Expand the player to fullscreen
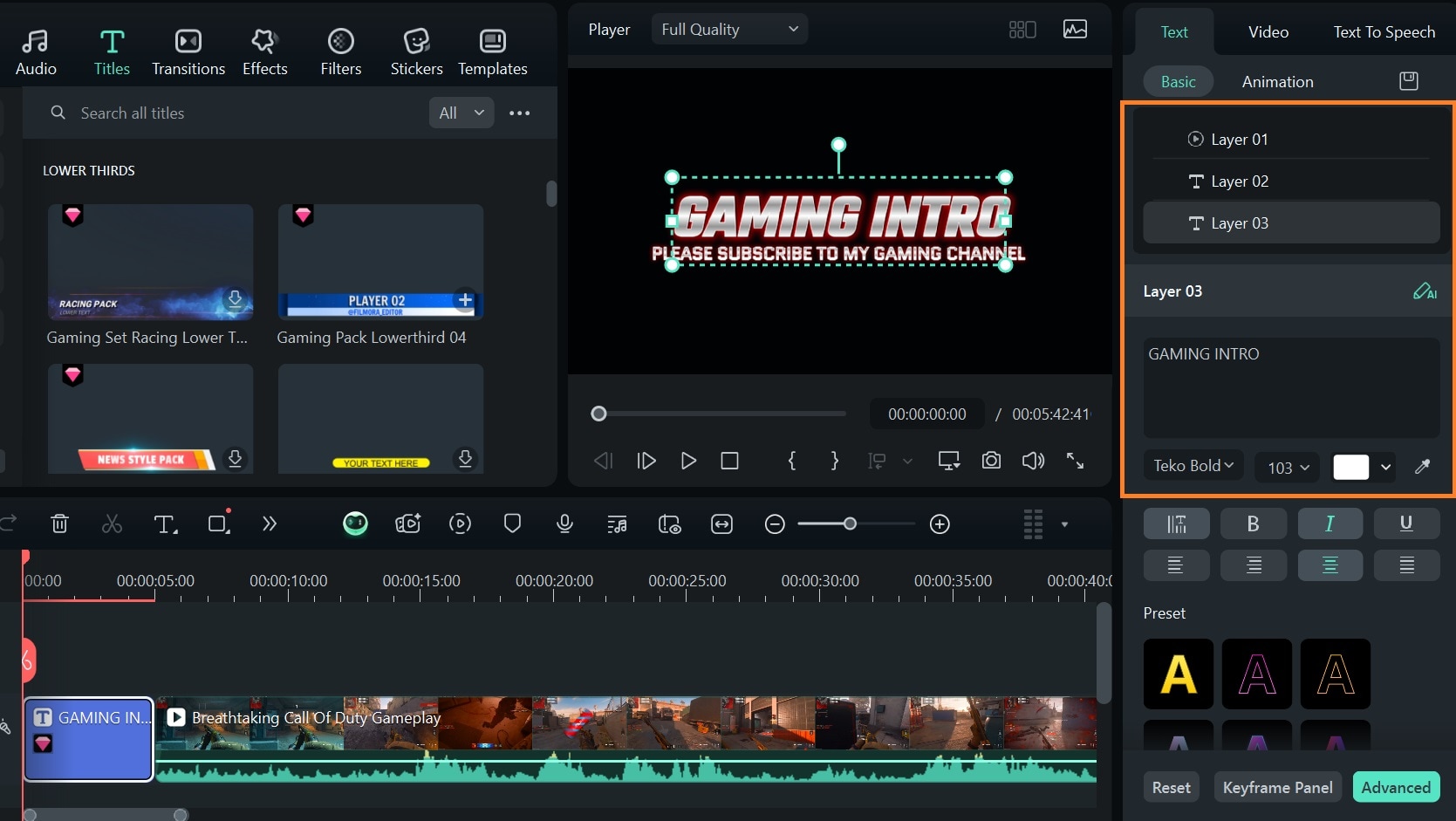The height and width of the screenshot is (821, 1456). pyautogui.click(x=1076, y=461)
